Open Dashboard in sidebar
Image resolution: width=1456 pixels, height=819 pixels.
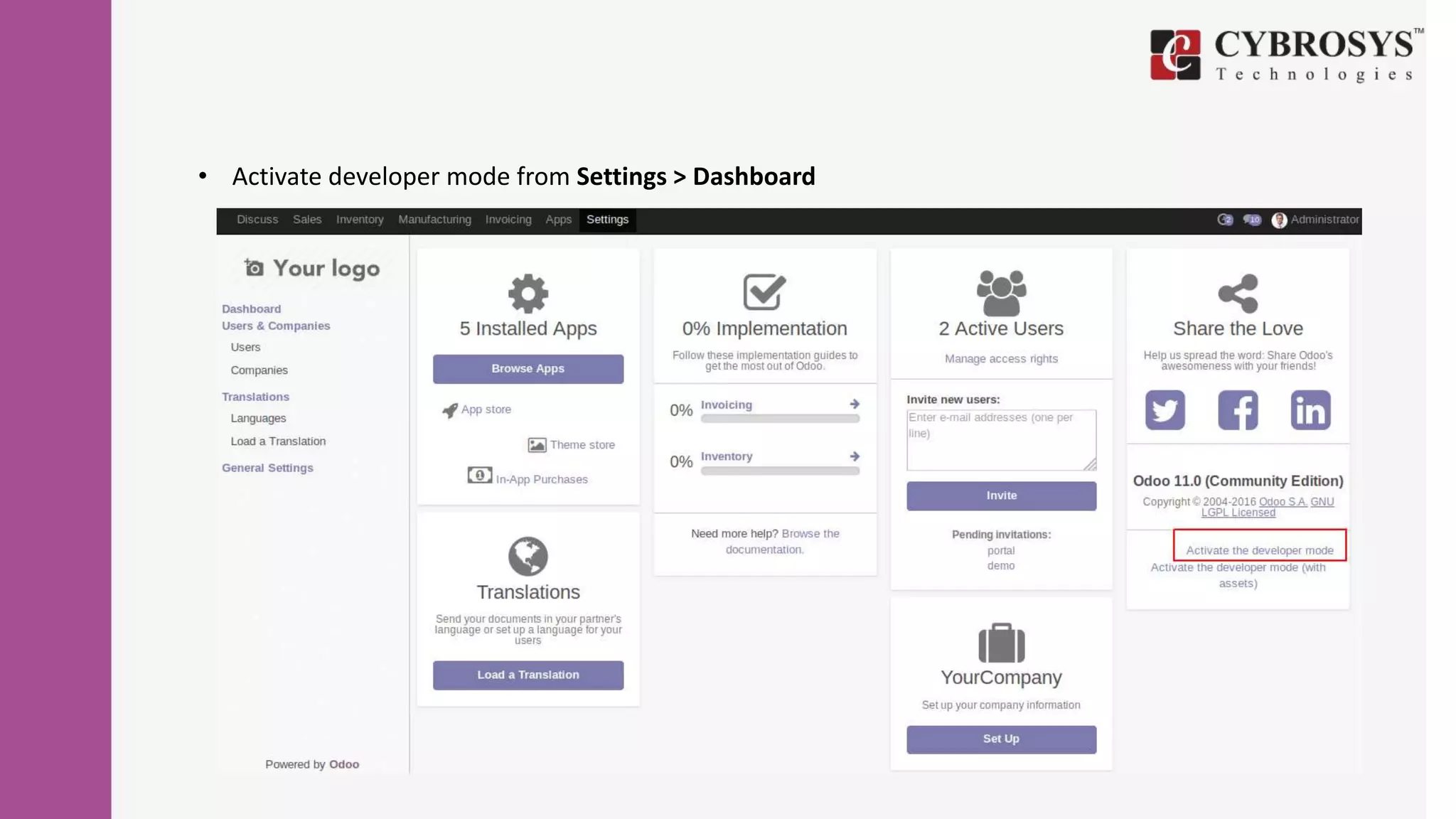251,309
